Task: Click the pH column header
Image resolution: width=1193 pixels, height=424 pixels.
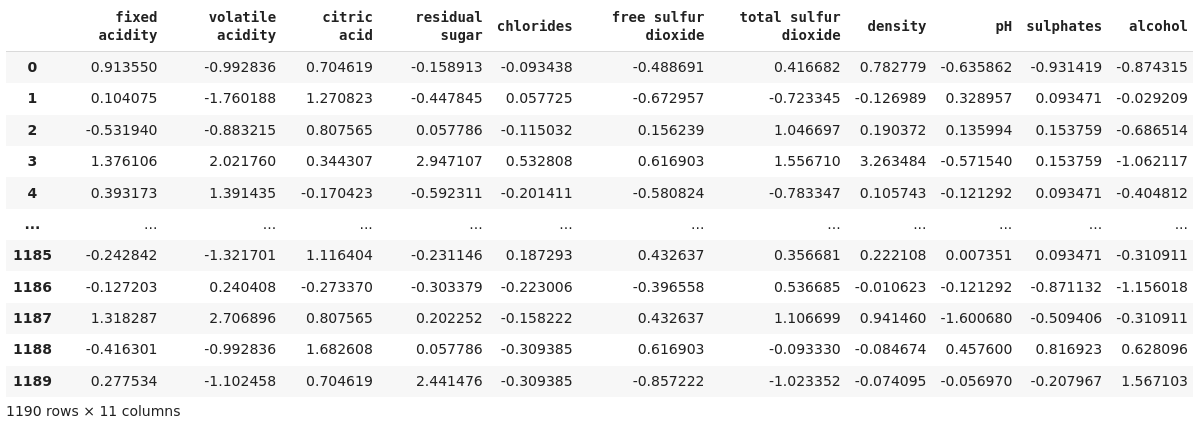Action: 1003,26
